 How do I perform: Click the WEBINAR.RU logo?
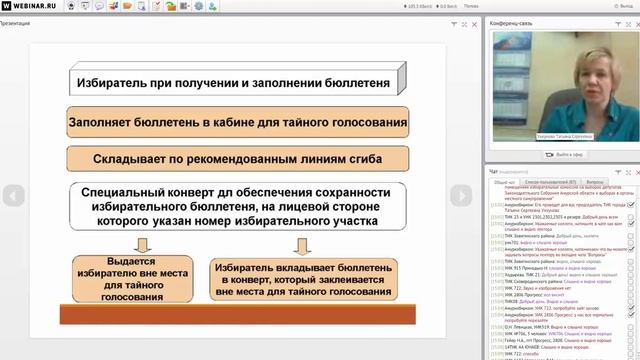29,6
